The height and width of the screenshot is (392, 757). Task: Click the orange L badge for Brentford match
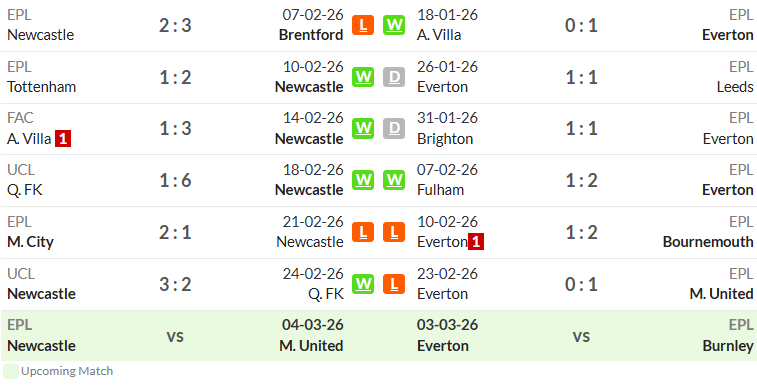pos(363,25)
